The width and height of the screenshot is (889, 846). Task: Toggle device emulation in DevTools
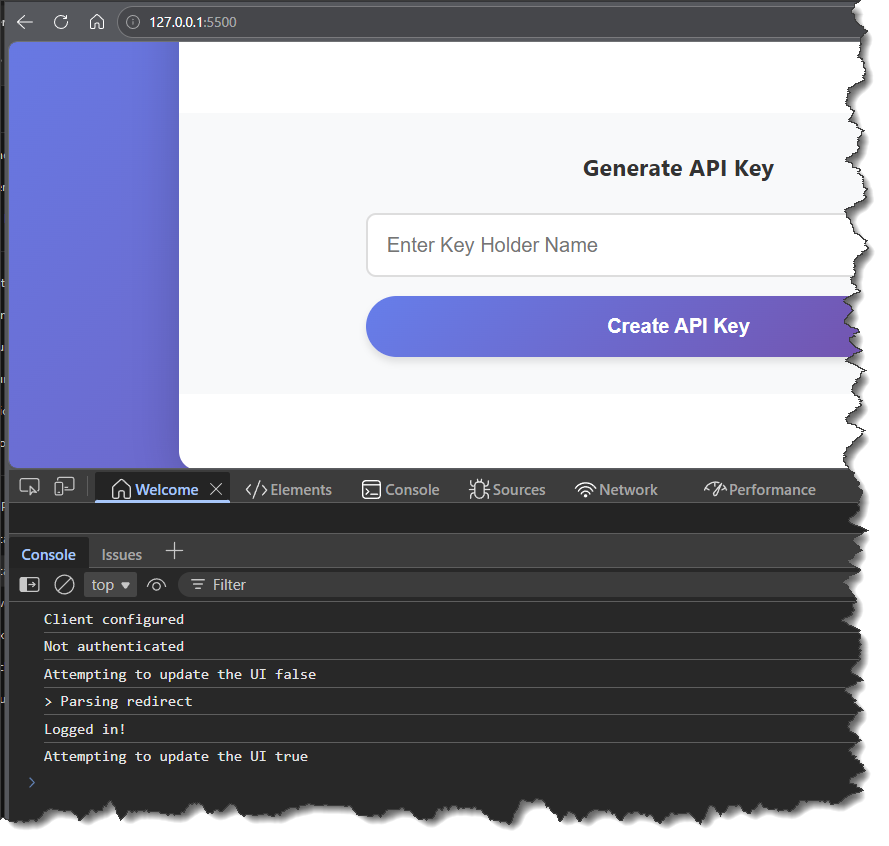[x=64, y=487]
